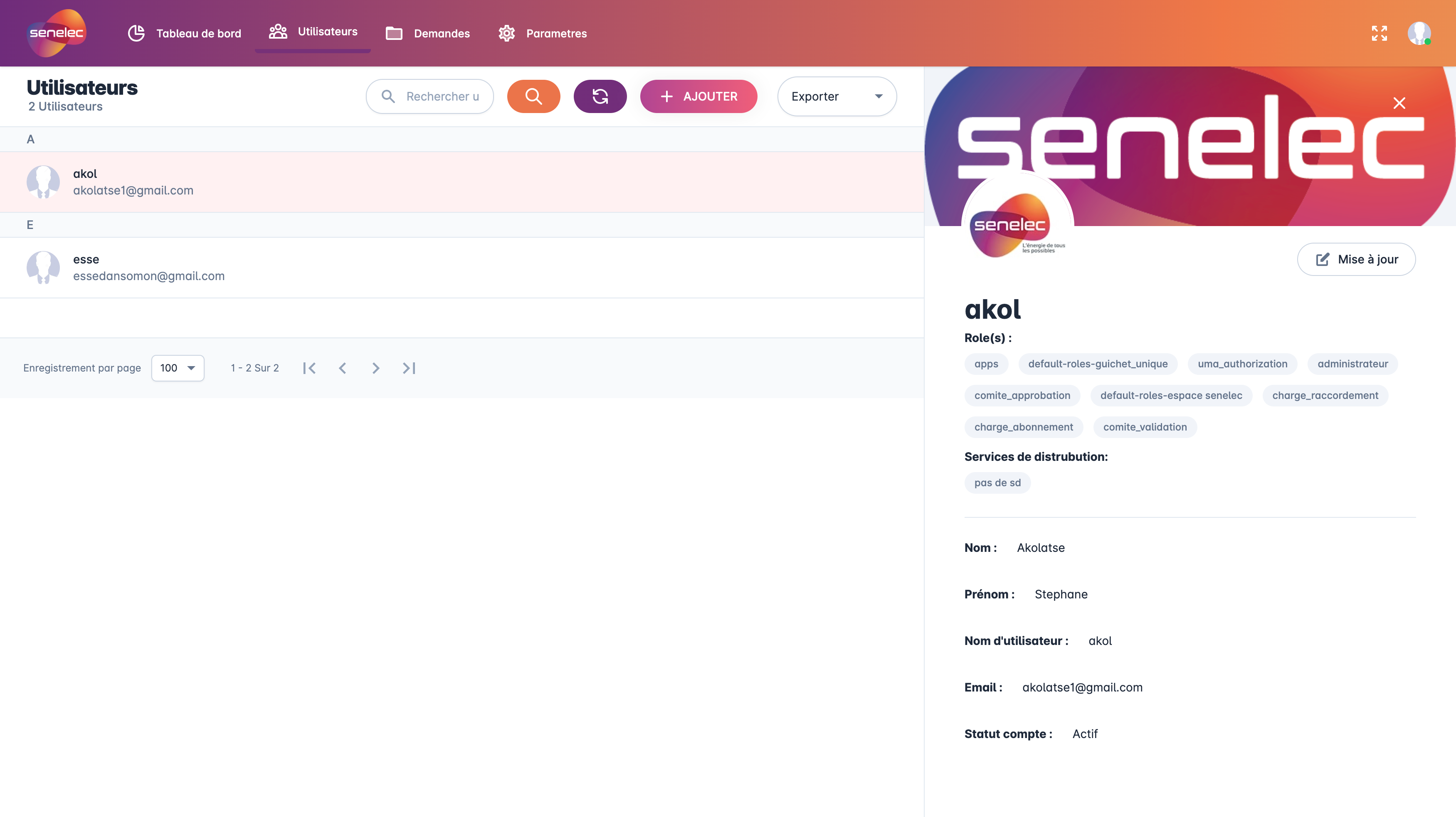
Task: Open the records per page dropdown
Action: (x=178, y=368)
